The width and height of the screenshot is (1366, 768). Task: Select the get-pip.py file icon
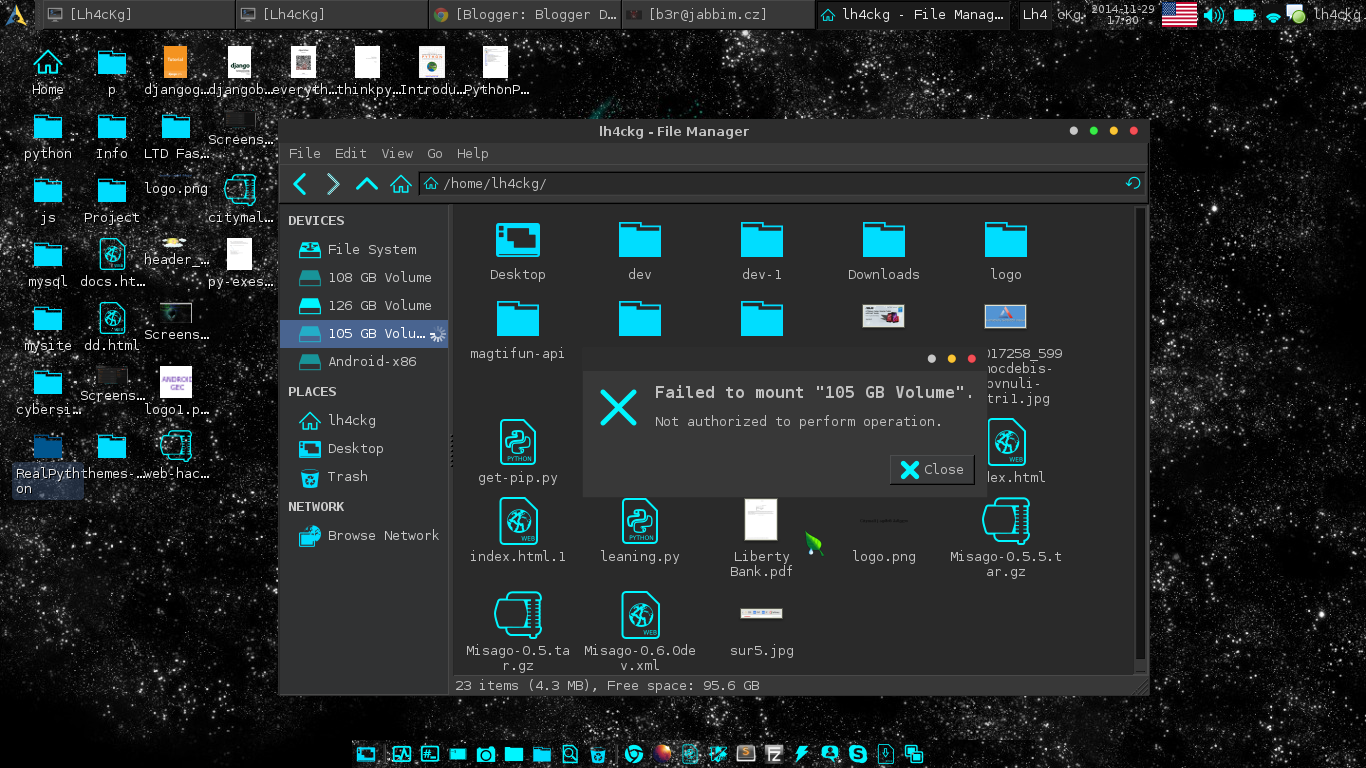518,442
